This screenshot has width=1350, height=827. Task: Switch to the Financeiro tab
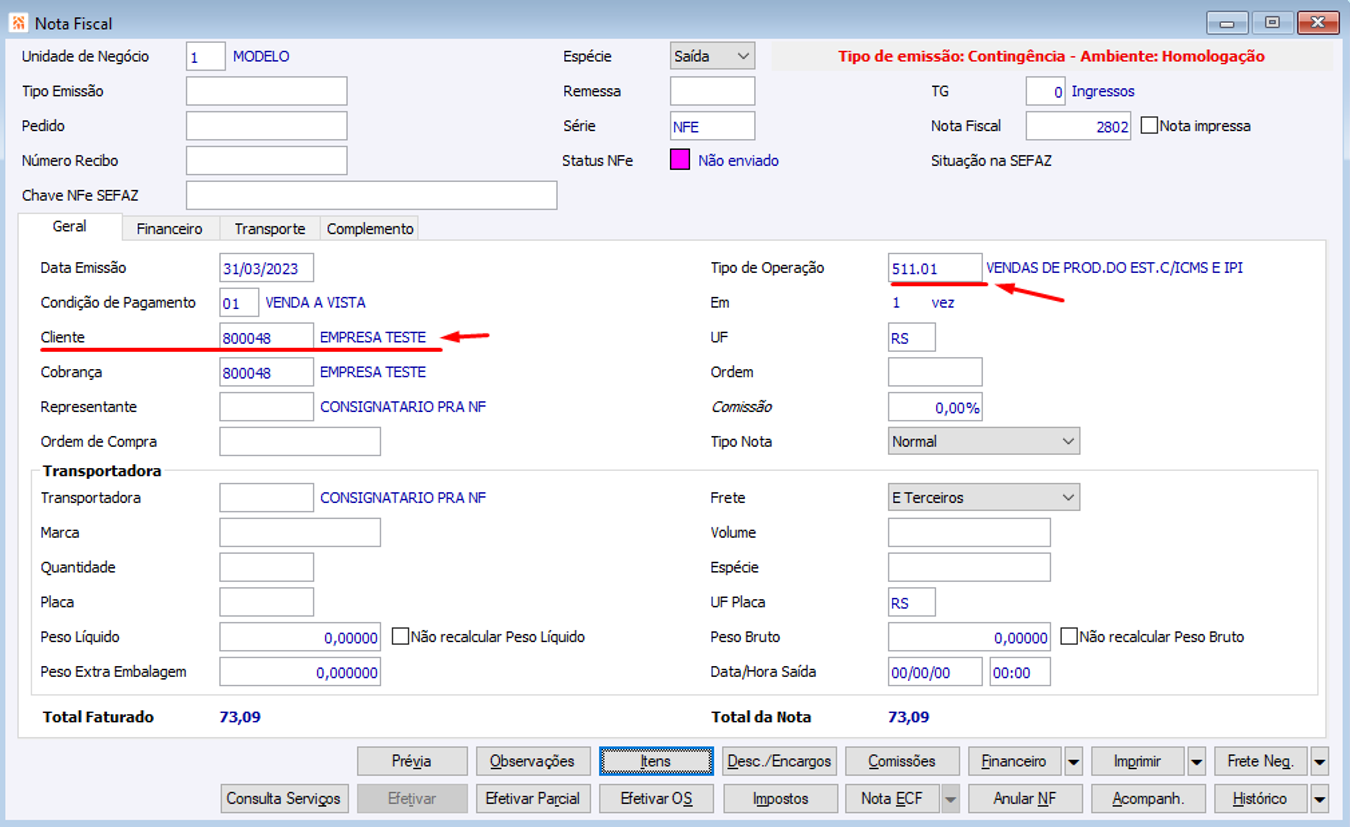pyautogui.click(x=170, y=229)
